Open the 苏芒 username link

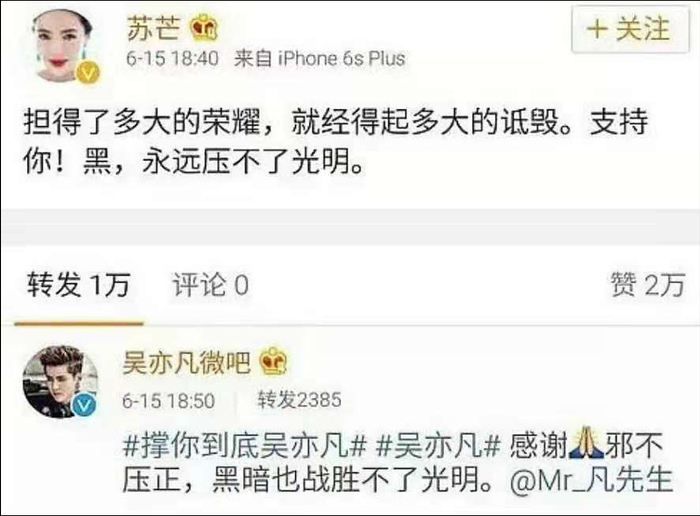154,29
